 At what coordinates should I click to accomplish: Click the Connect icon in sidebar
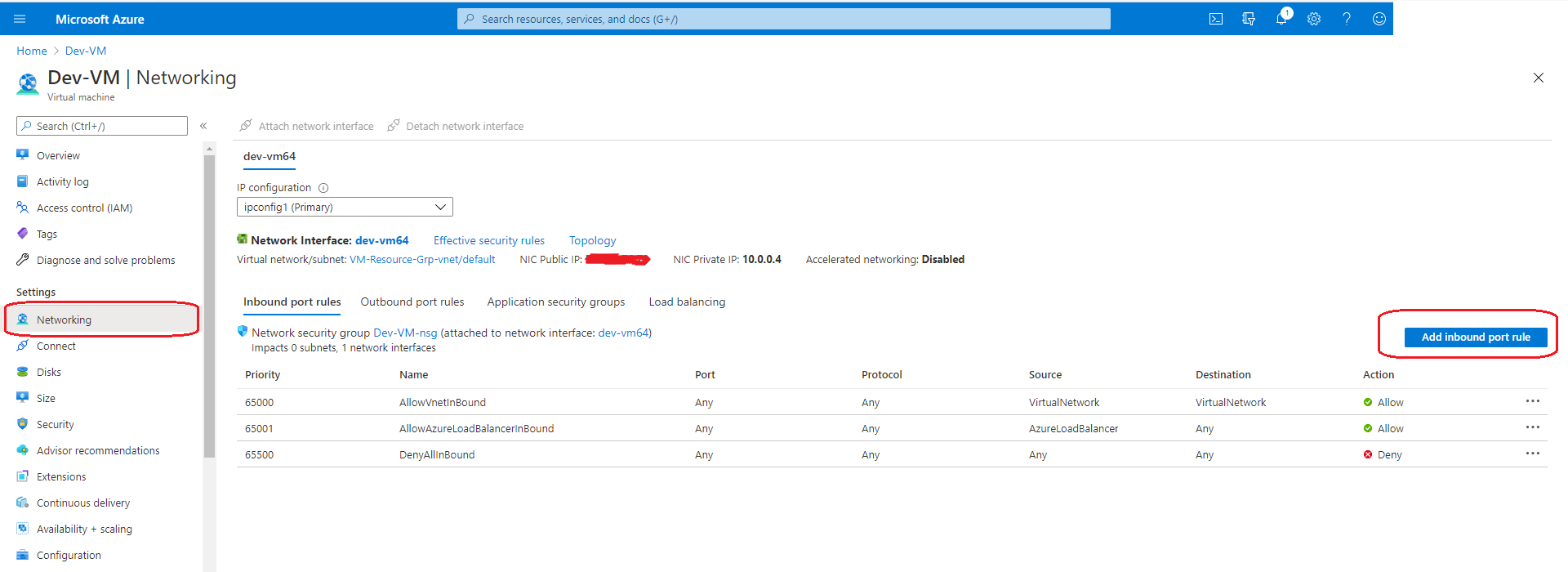pyautogui.click(x=23, y=346)
